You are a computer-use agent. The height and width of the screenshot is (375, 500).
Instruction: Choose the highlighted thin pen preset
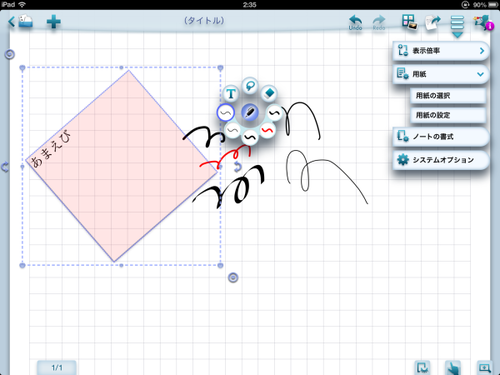(x=225, y=113)
